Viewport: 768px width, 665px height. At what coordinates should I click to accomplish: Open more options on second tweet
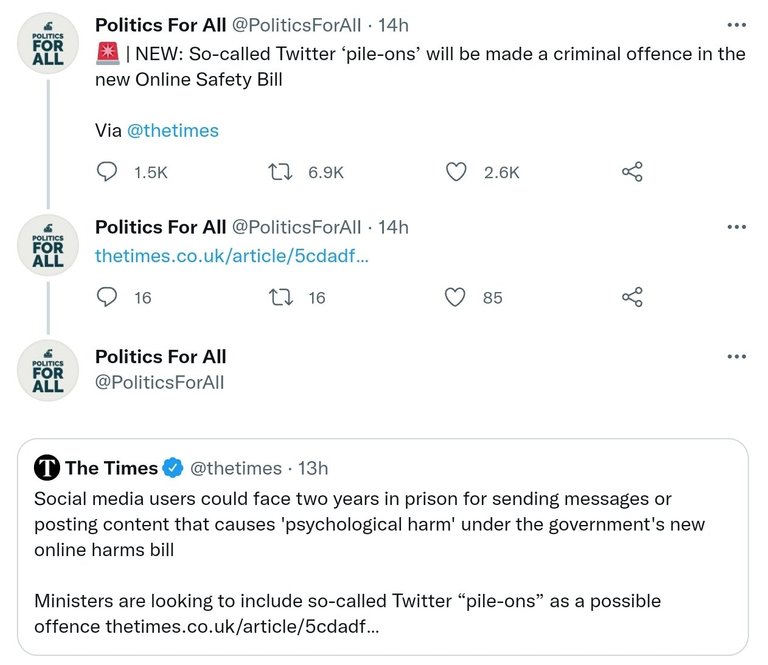coord(737,227)
